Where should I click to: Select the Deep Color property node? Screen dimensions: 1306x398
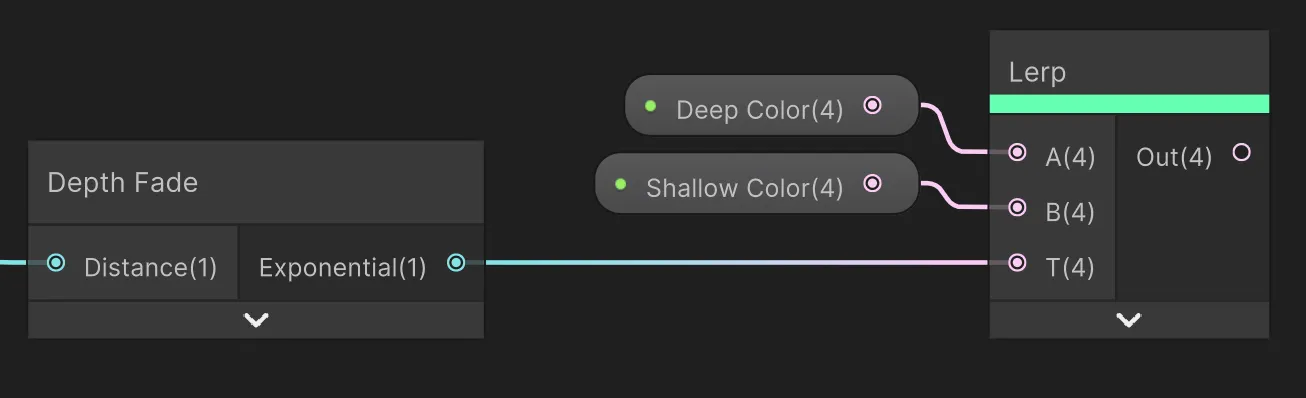click(771, 105)
